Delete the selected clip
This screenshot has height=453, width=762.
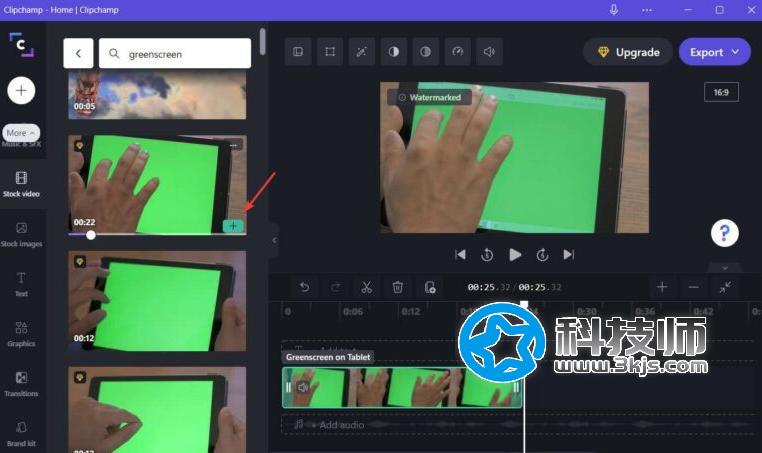[x=398, y=287]
